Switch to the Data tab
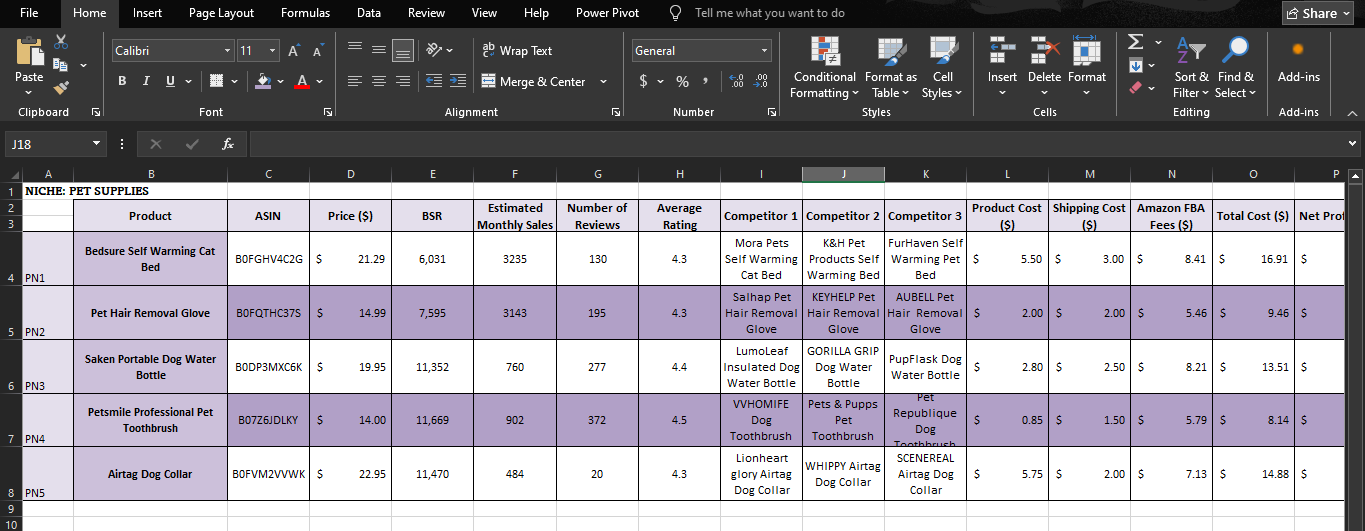 368,13
